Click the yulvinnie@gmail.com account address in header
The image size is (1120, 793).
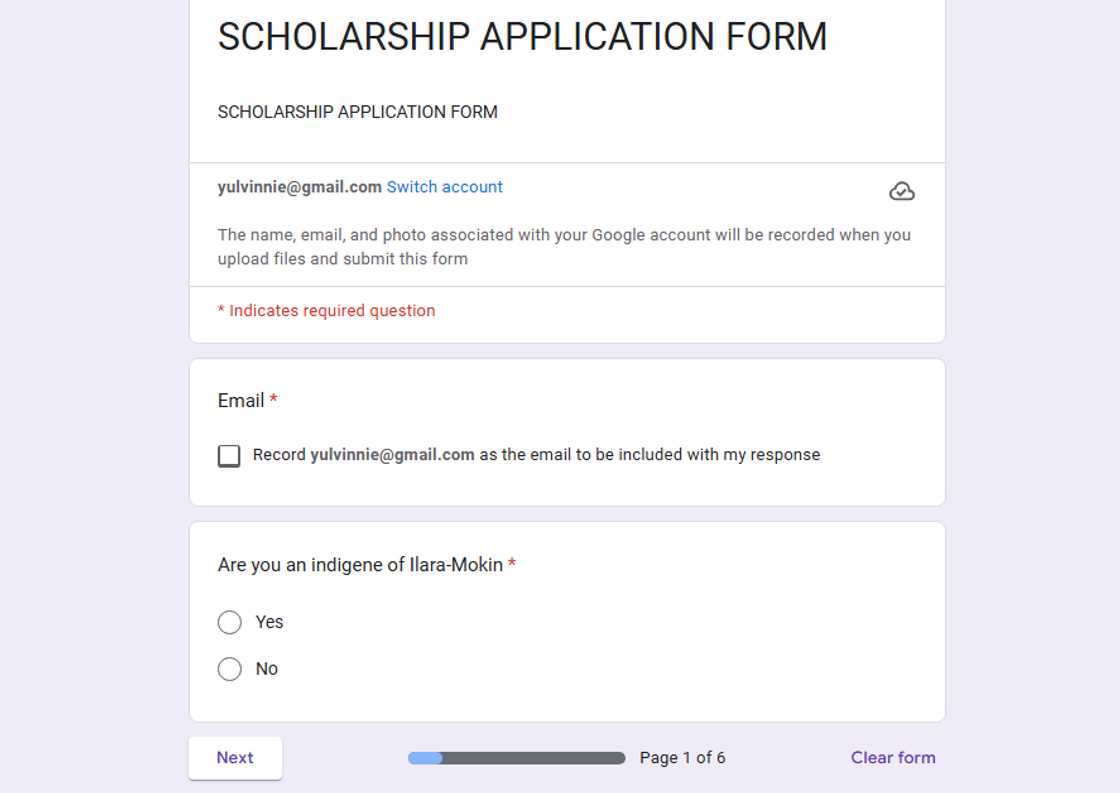(299, 187)
